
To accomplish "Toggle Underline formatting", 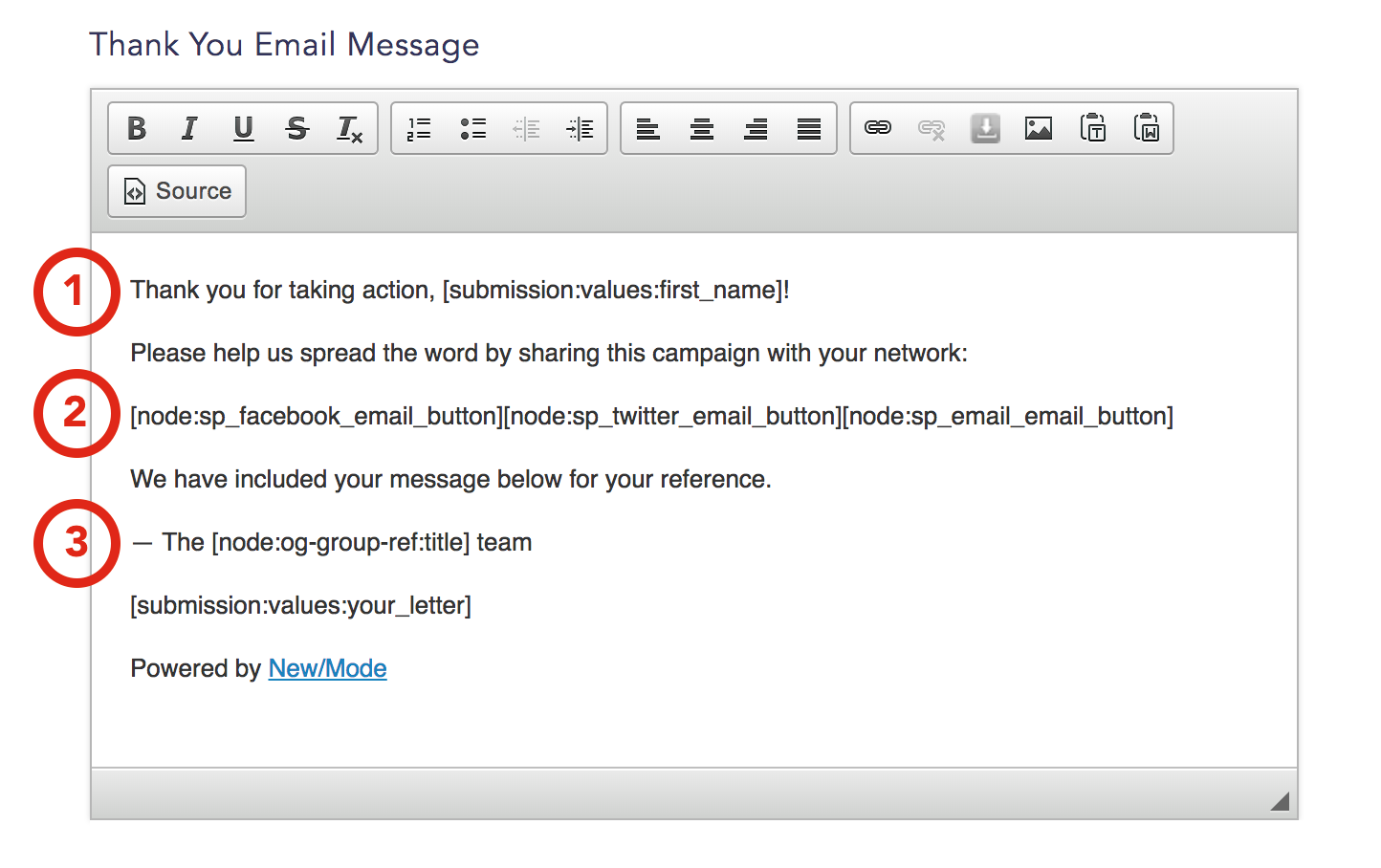I will tap(244, 128).
